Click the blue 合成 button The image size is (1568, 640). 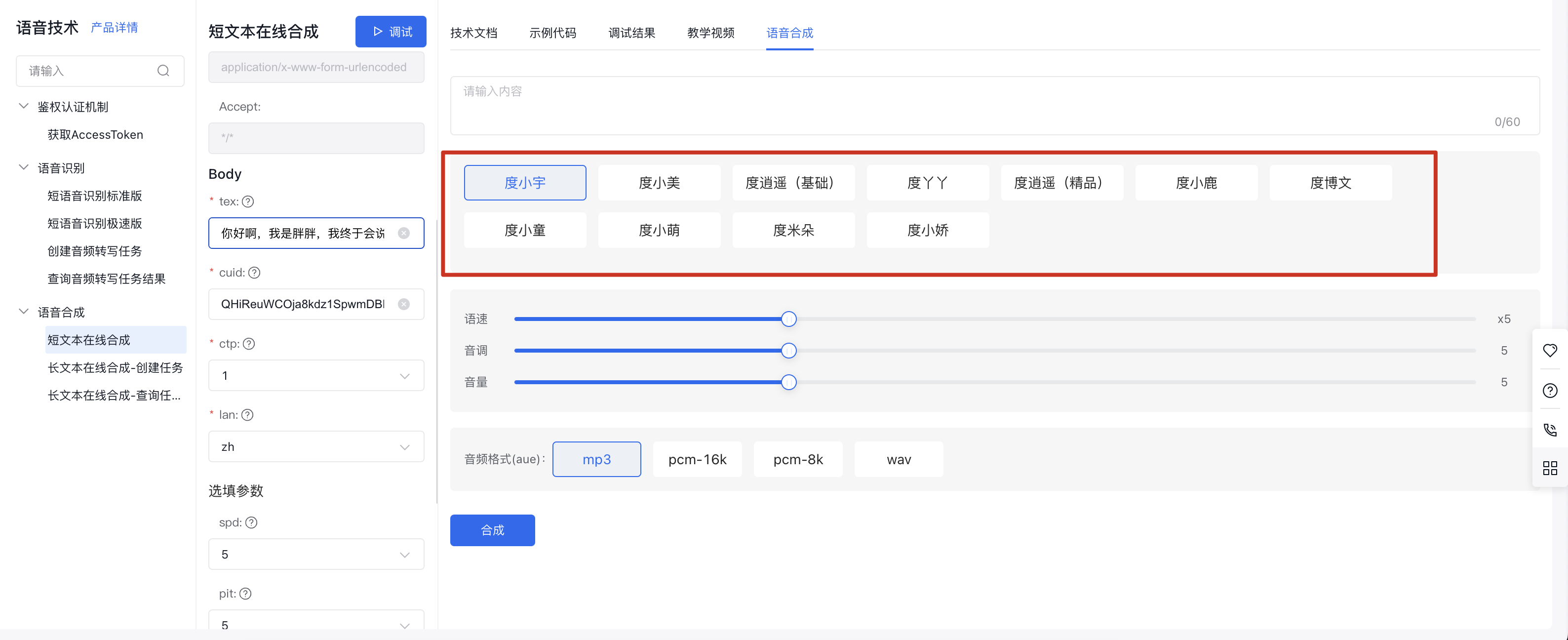(x=492, y=530)
